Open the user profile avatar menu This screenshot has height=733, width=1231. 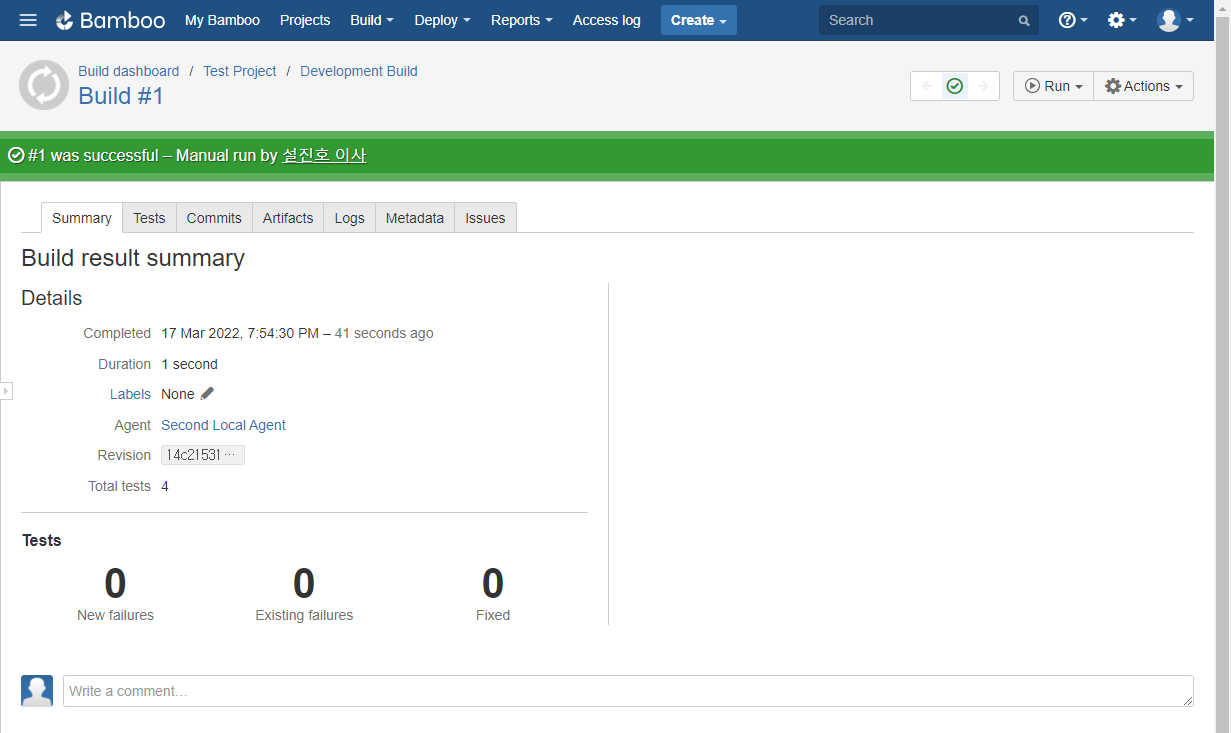pos(1174,20)
